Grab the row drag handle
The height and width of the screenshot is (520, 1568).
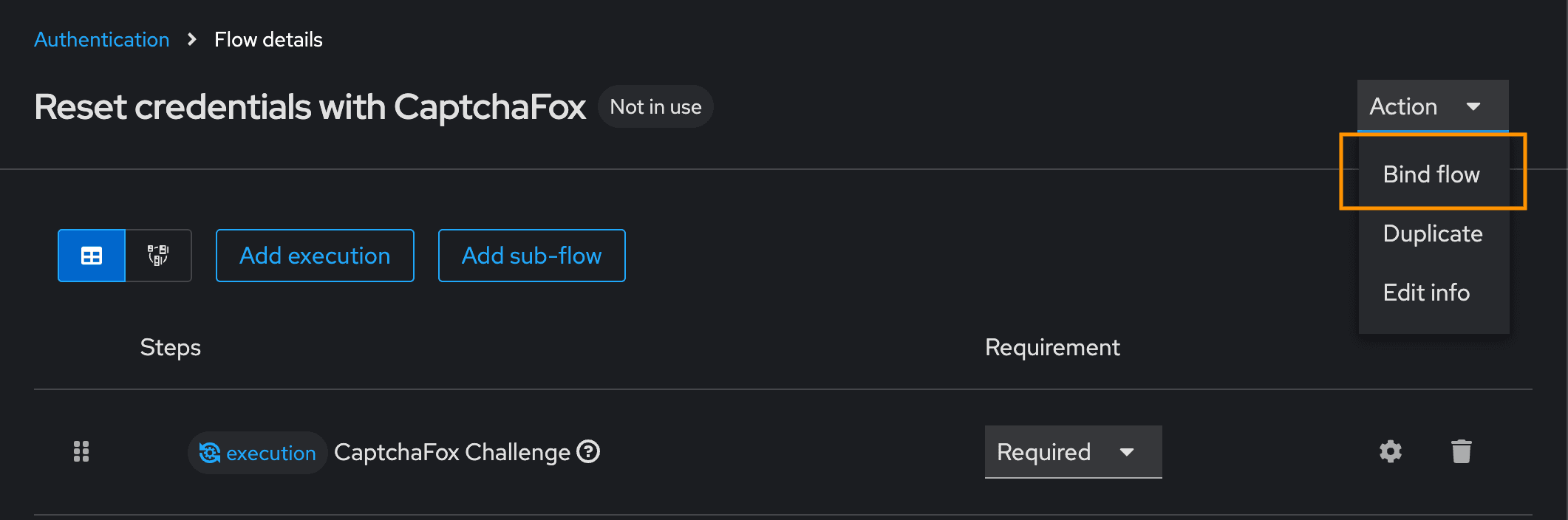81,451
